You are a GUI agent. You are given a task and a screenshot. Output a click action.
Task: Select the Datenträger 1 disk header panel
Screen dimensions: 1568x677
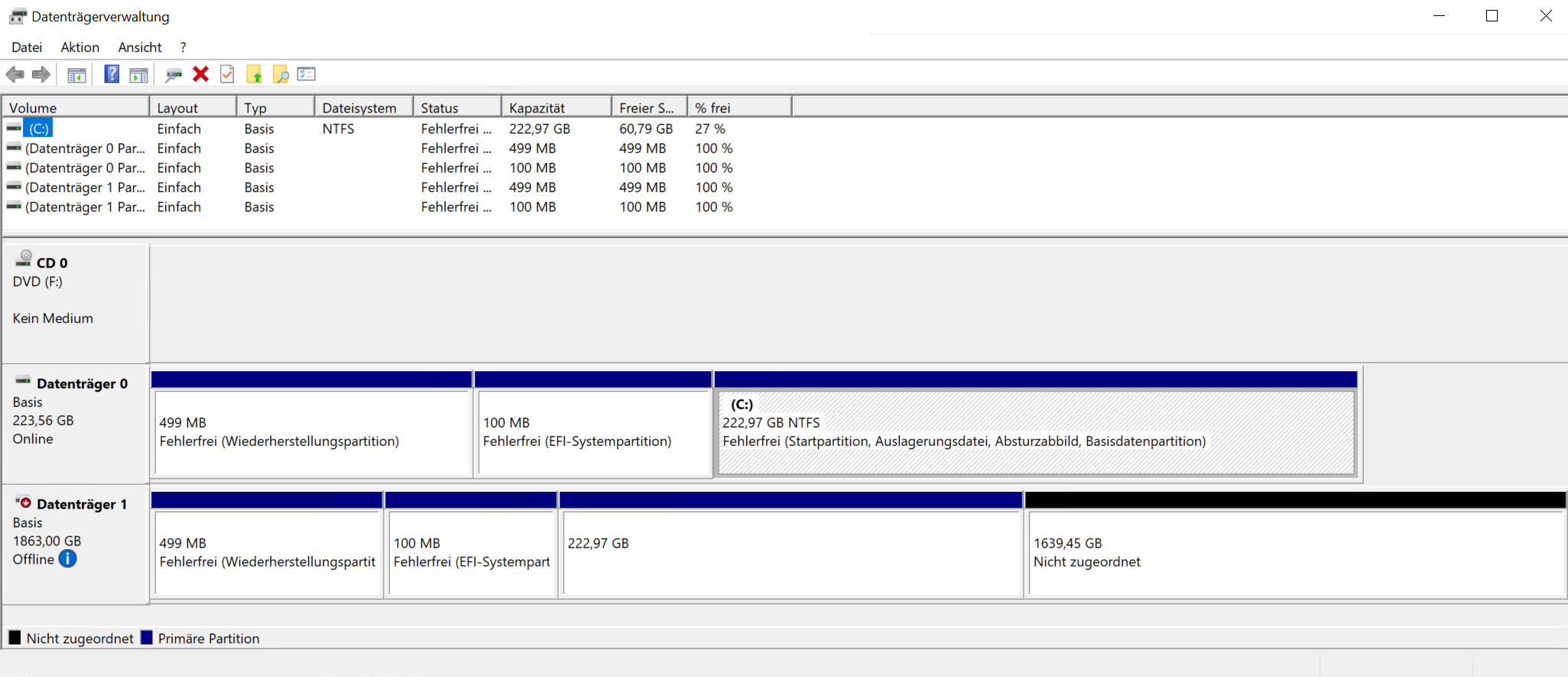coord(75,545)
